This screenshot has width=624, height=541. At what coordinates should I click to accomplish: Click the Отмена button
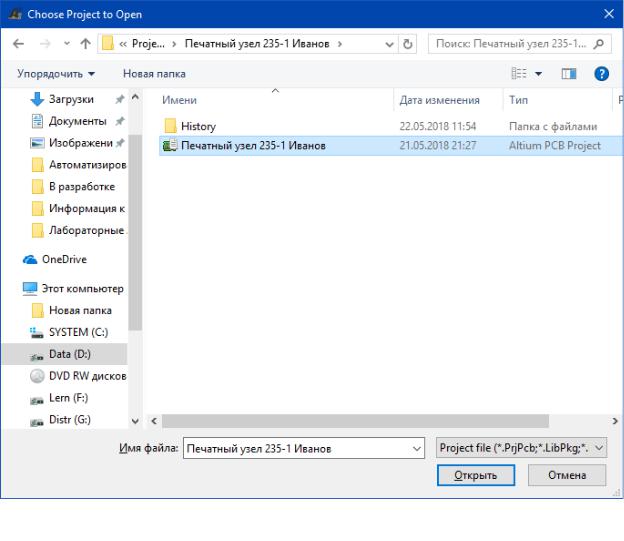[567, 475]
